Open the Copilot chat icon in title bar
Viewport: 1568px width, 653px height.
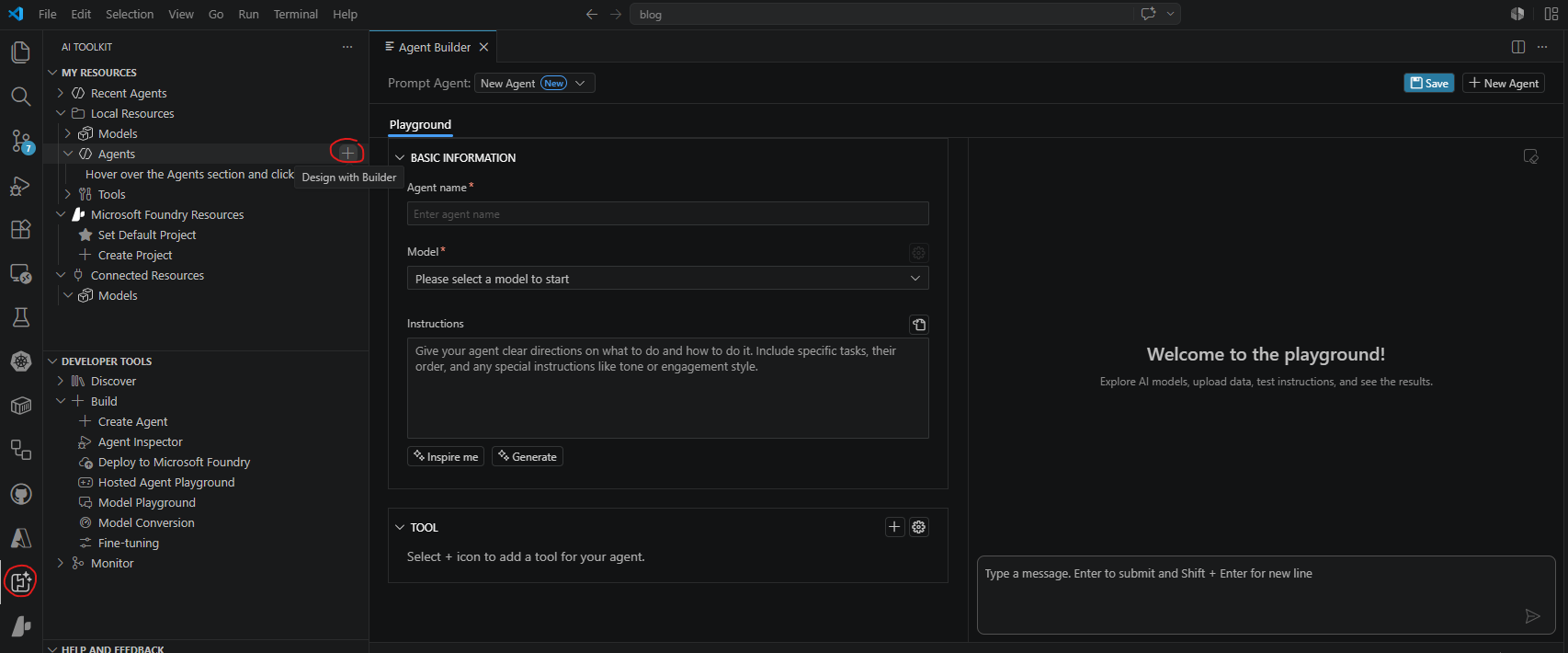pyautogui.click(x=1148, y=14)
